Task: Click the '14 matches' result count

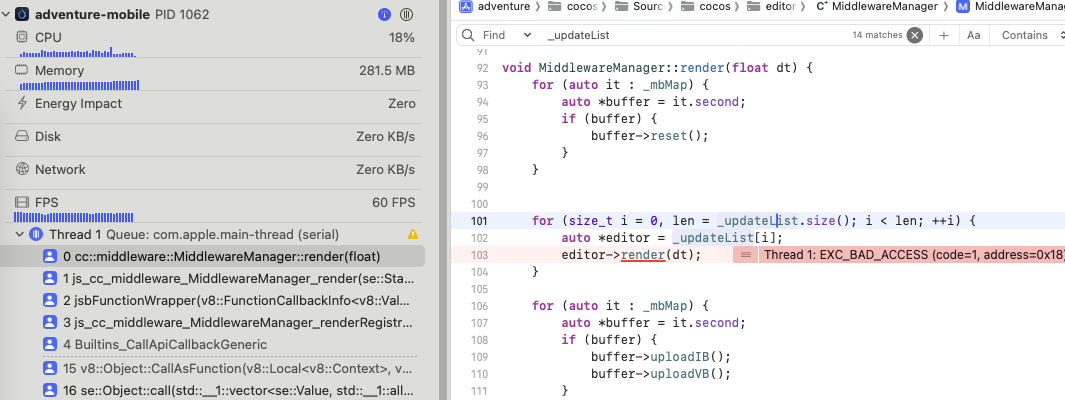Action: 878,35
